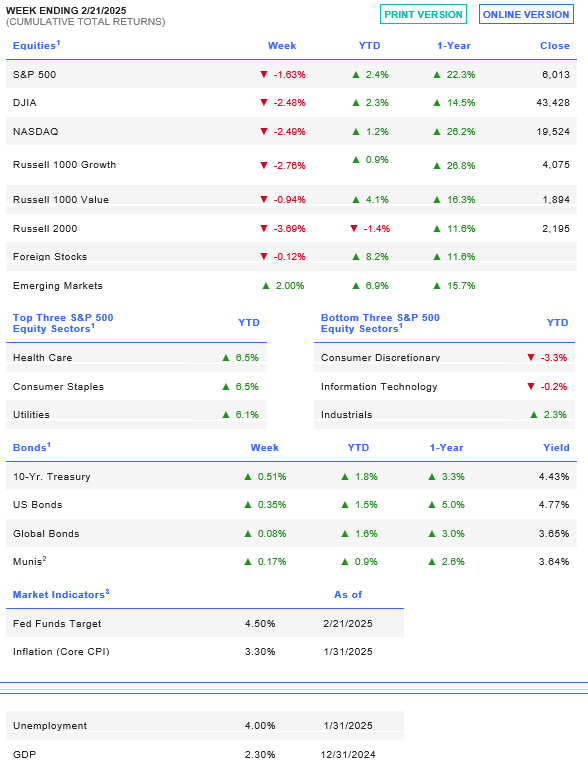Select the NASDAQ row label
588x771 pixels.
[35, 131]
